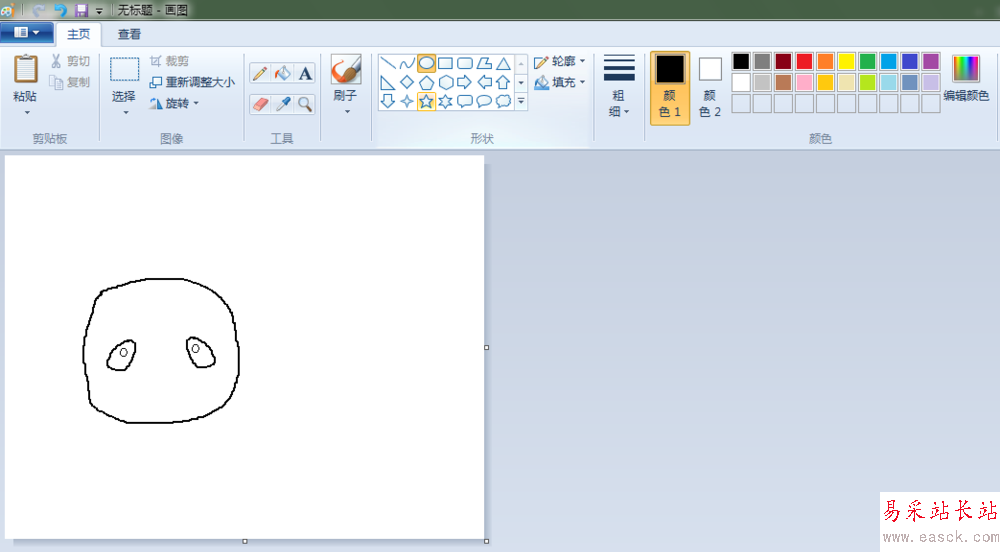The height and width of the screenshot is (552, 1000).
Task: Choose the Rectangle shape
Action: pyautogui.click(x=445, y=63)
